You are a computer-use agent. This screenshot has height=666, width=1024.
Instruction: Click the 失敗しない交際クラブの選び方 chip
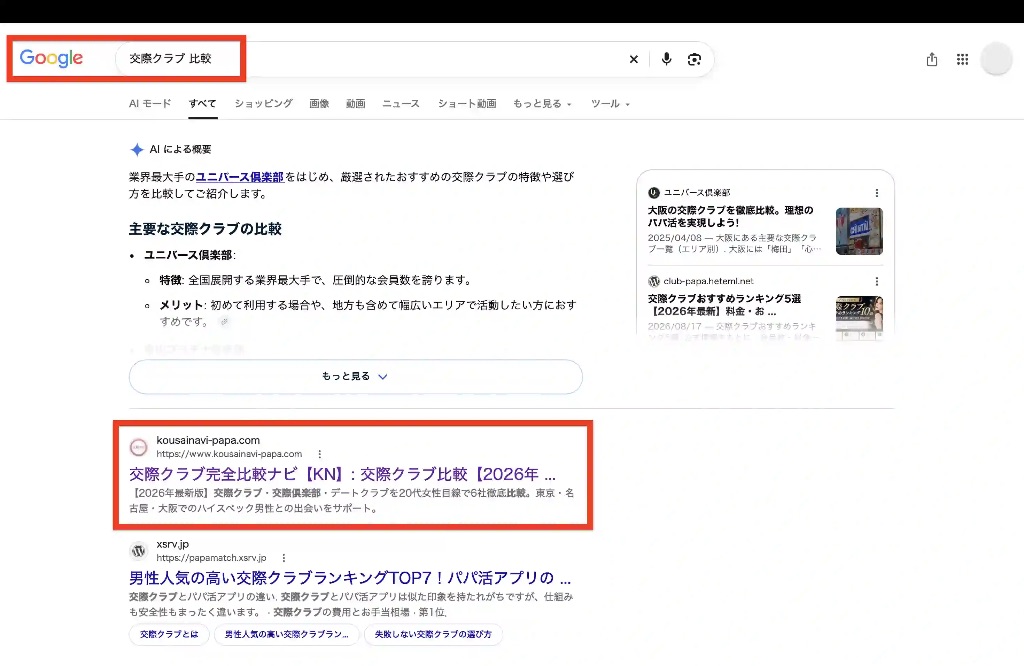tap(433, 634)
